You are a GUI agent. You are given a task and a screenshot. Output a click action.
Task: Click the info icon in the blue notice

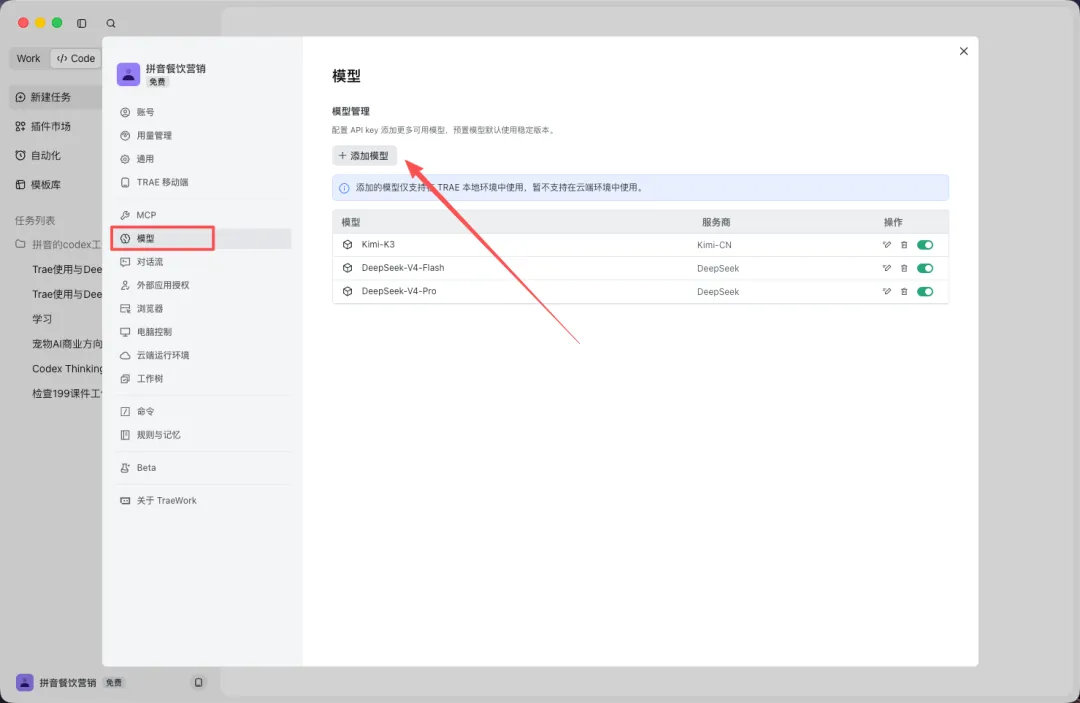click(344, 188)
